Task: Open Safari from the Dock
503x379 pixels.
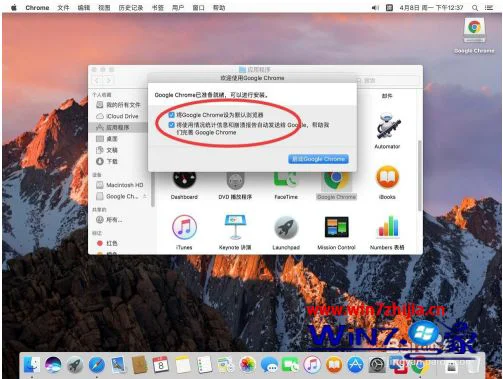Action: tap(97, 365)
